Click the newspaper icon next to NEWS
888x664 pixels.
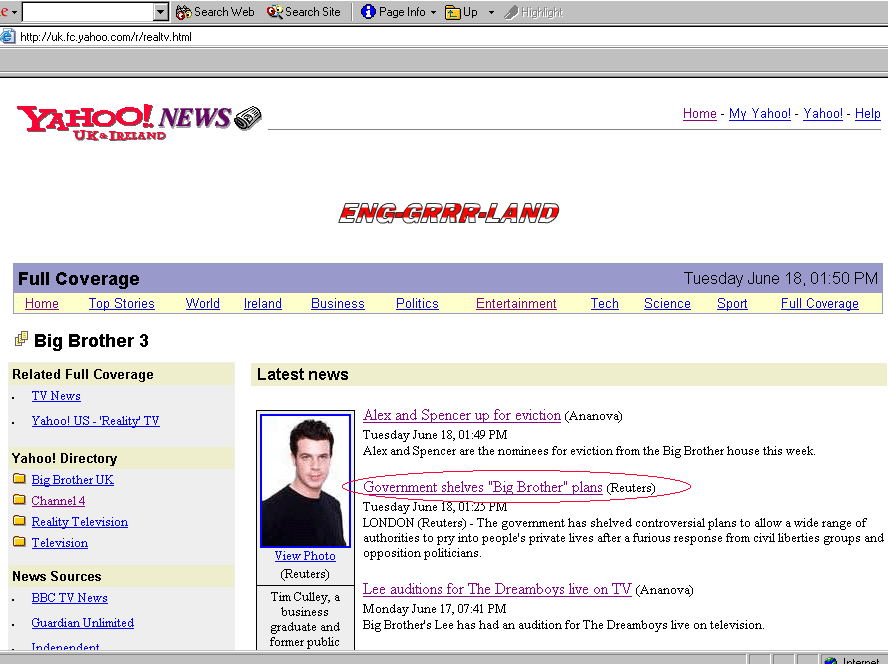tap(247, 118)
